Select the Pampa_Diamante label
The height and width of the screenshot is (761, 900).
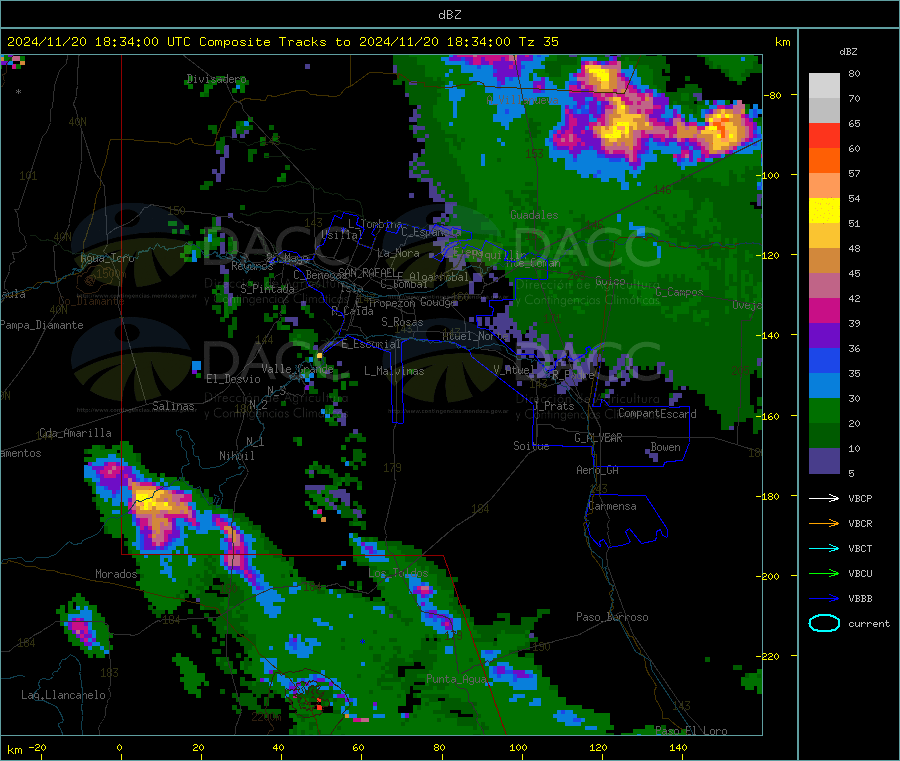tap(42, 325)
